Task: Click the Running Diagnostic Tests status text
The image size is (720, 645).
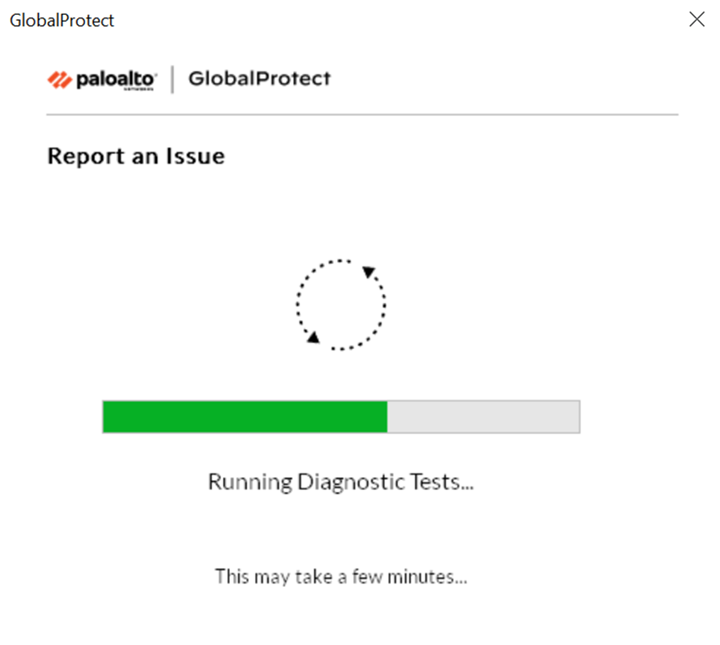Action: tap(340, 482)
